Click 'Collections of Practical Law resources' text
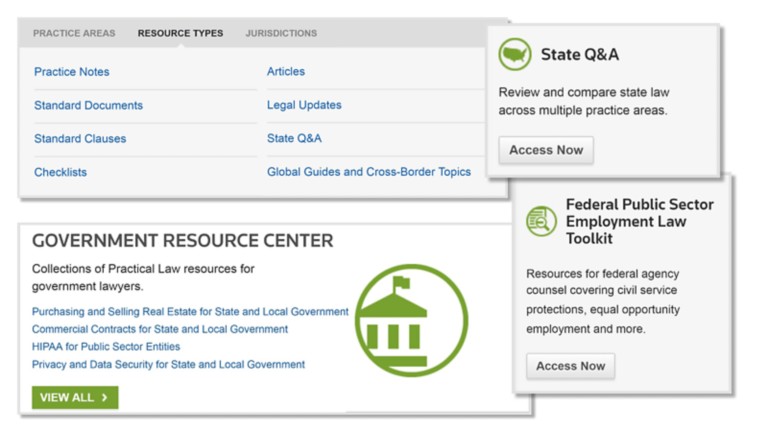This screenshot has height=432, width=768. pyautogui.click(x=143, y=277)
